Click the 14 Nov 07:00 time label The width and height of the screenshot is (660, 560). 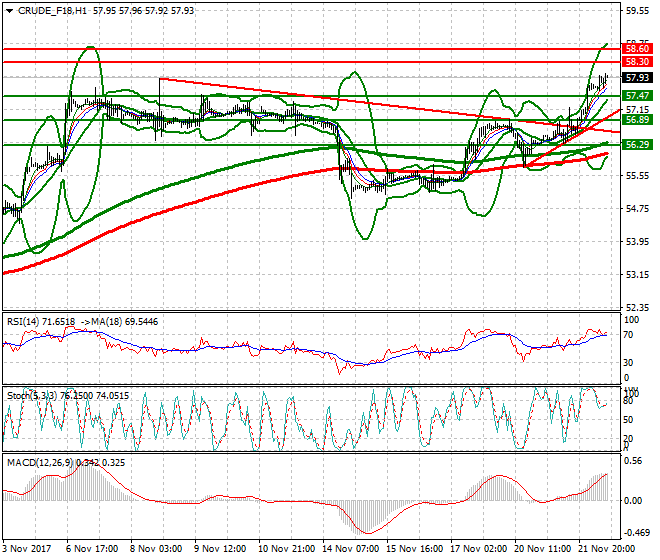click(351, 549)
